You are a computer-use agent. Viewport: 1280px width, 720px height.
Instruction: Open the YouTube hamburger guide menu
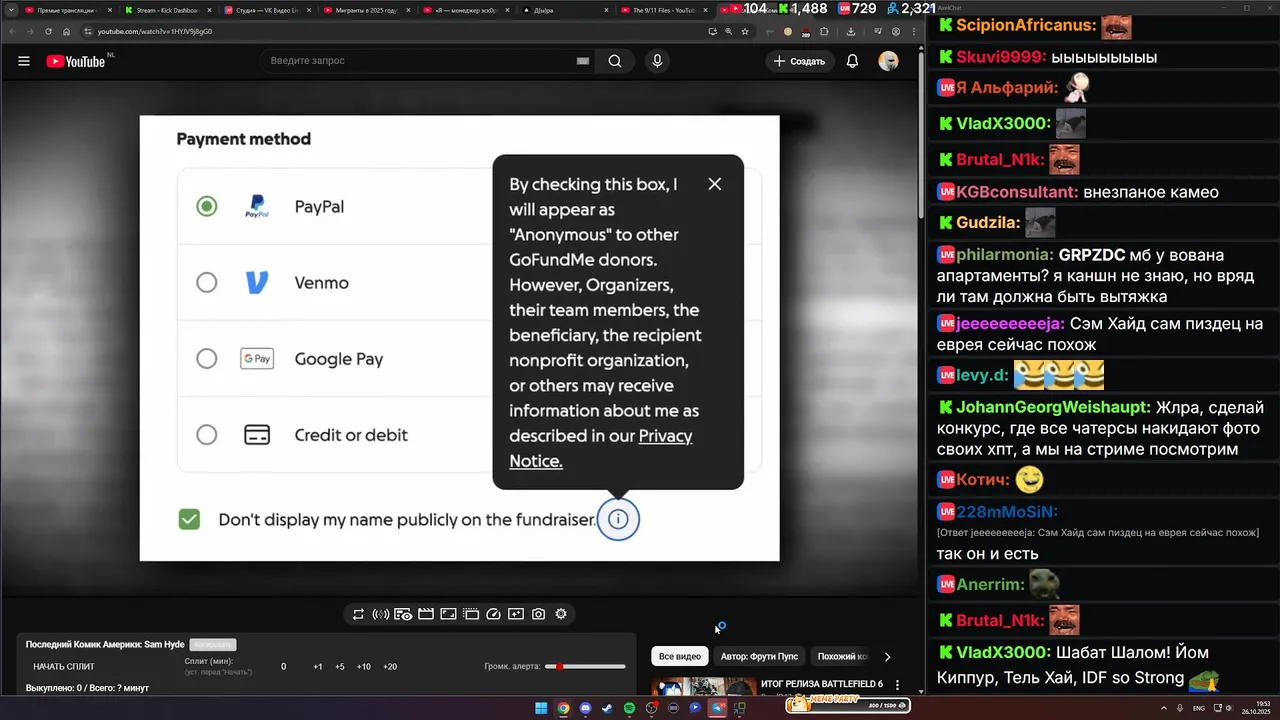pyautogui.click(x=23, y=61)
